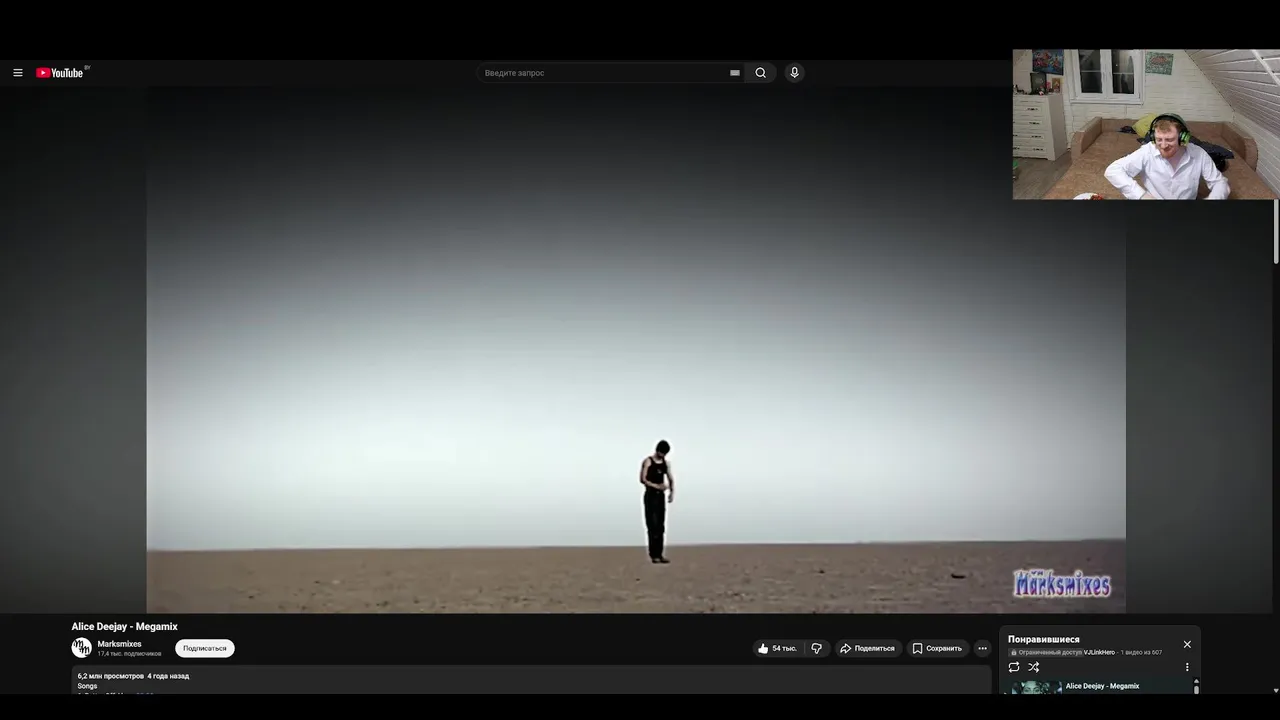Image resolution: width=1280 pixels, height=720 pixels.
Task: Open the on-screen keyboard icon in search
Action: coord(735,73)
